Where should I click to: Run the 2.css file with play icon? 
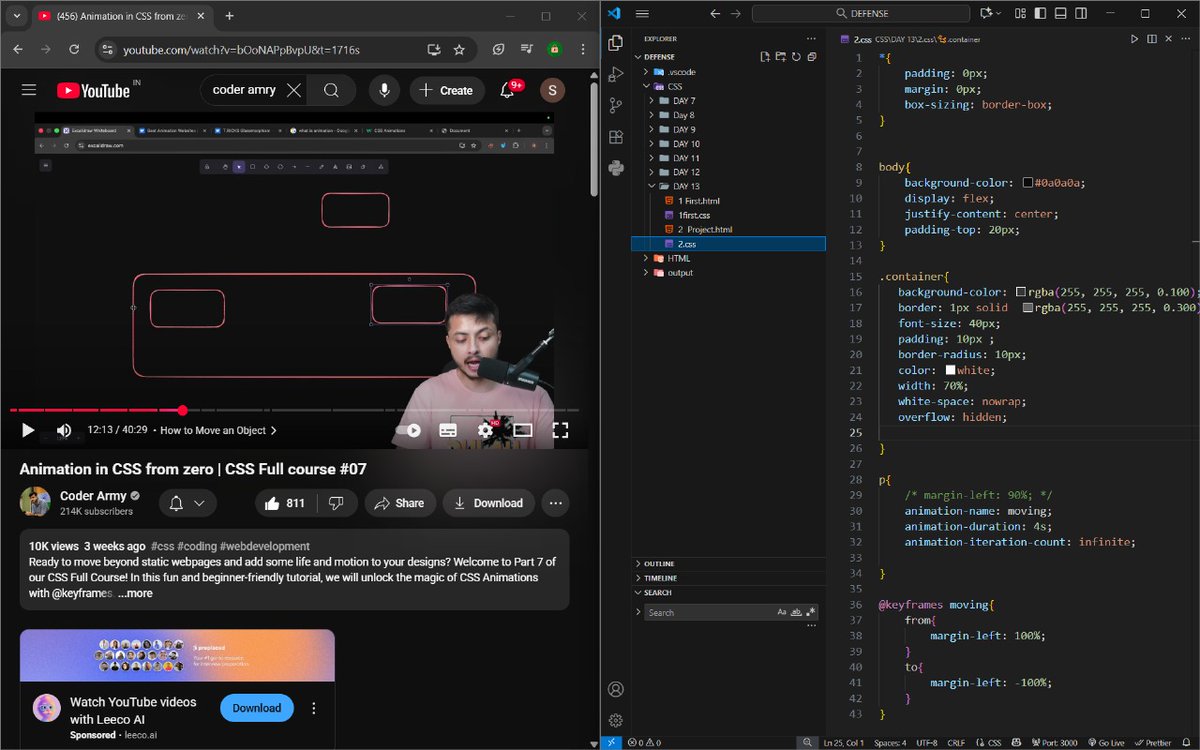click(1134, 39)
